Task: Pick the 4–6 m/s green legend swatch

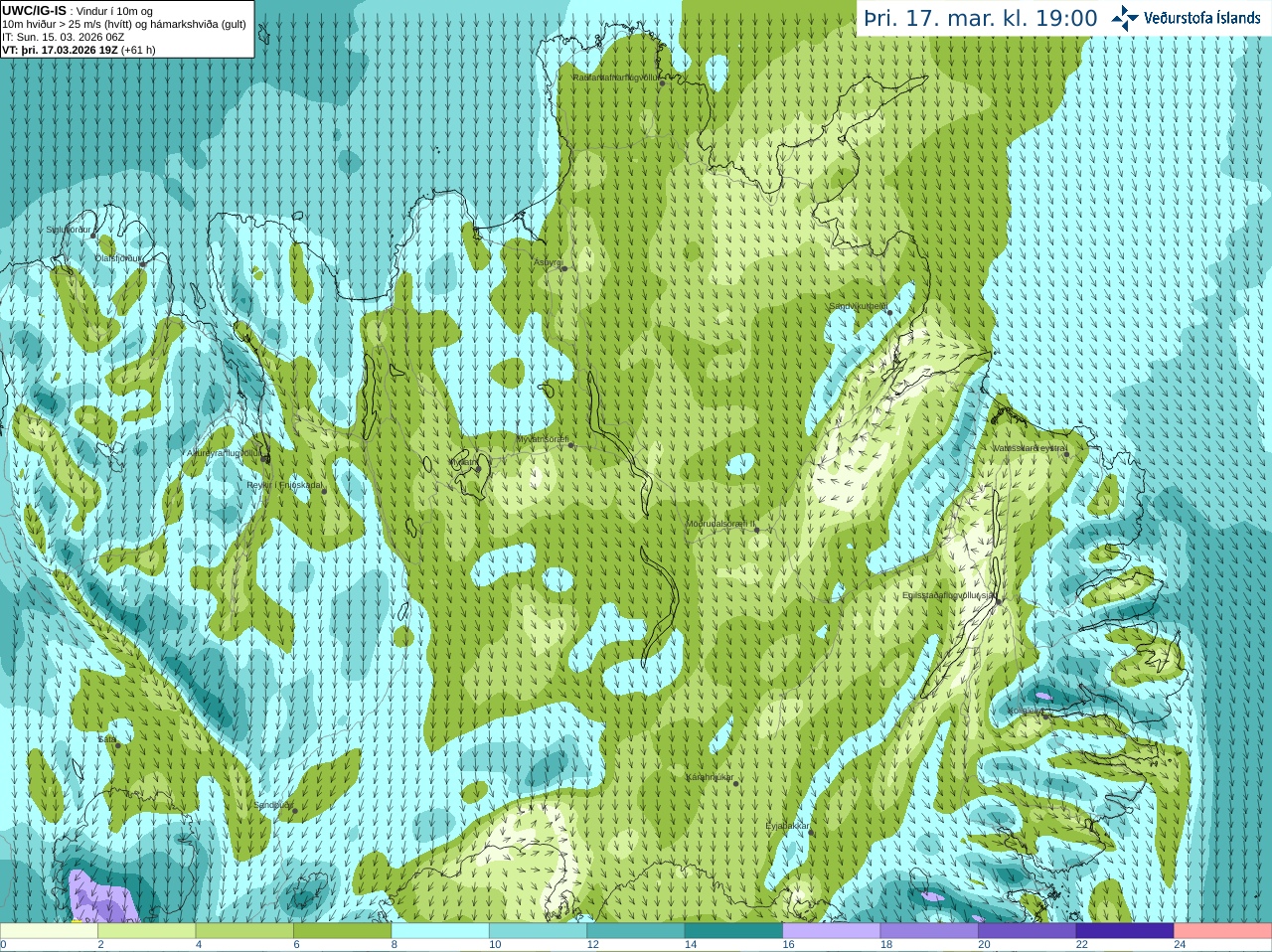Action: click(x=244, y=931)
